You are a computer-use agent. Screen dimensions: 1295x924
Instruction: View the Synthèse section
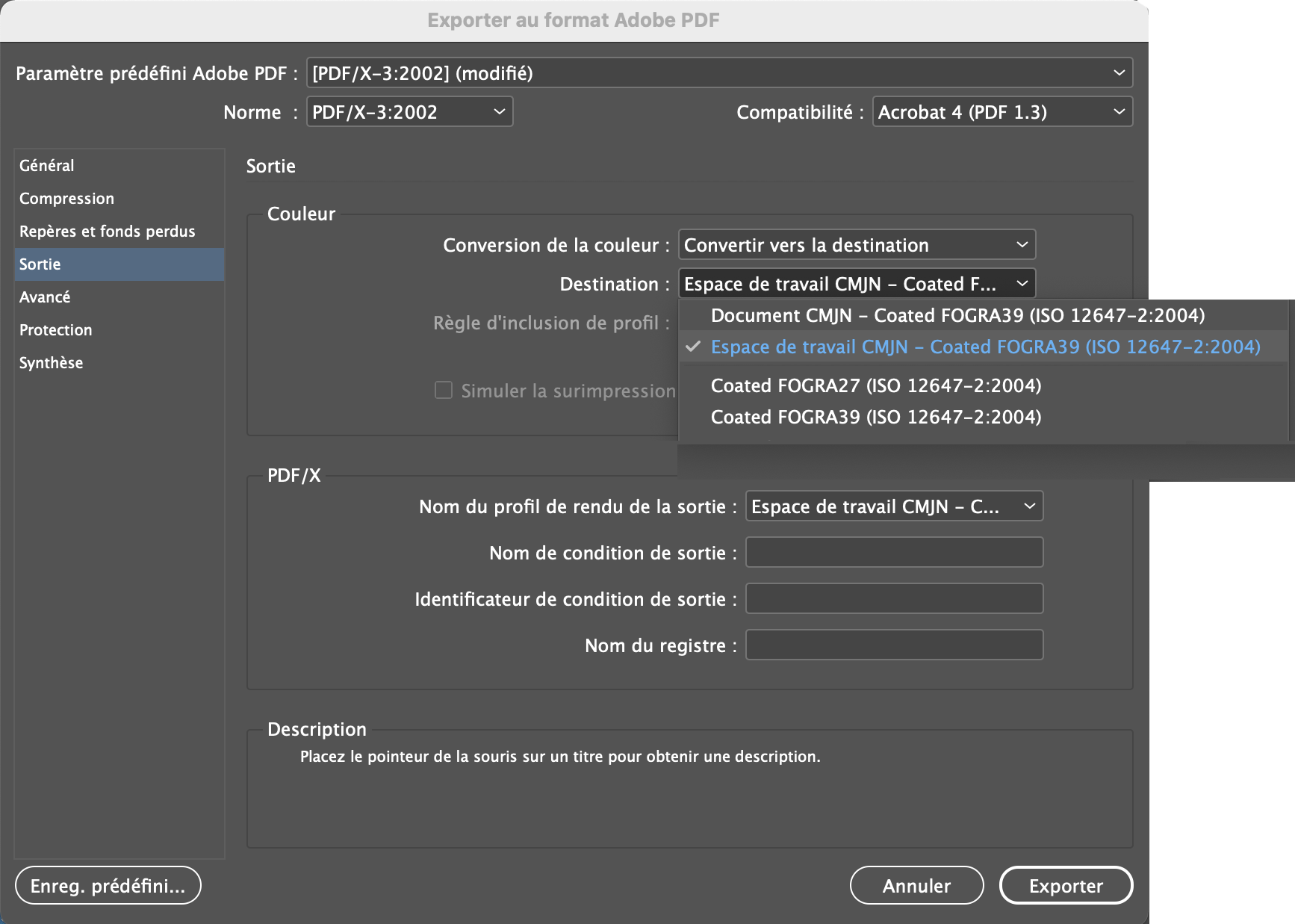(52, 363)
